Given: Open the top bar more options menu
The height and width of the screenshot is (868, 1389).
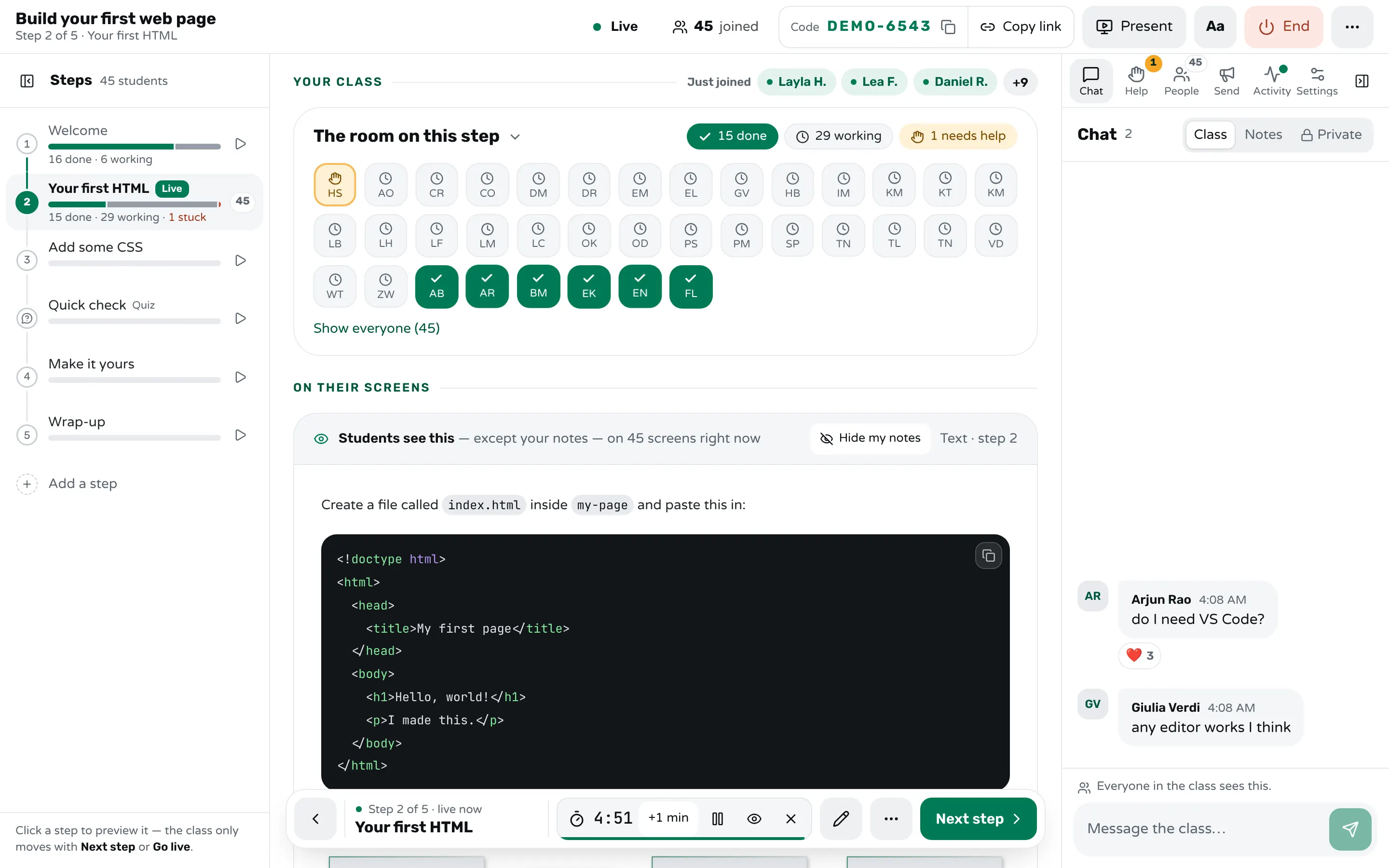Looking at the screenshot, I should [x=1352, y=27].
